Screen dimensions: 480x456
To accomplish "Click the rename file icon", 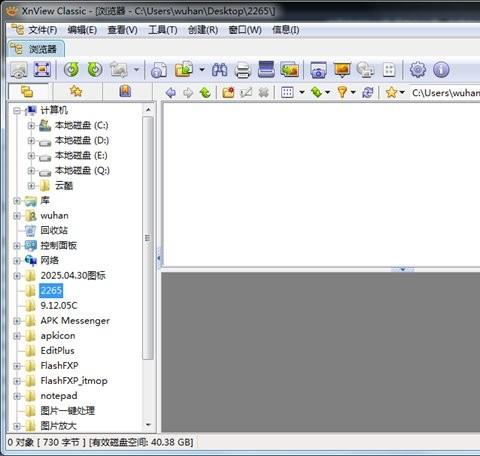I will click(x=246, y=92).
